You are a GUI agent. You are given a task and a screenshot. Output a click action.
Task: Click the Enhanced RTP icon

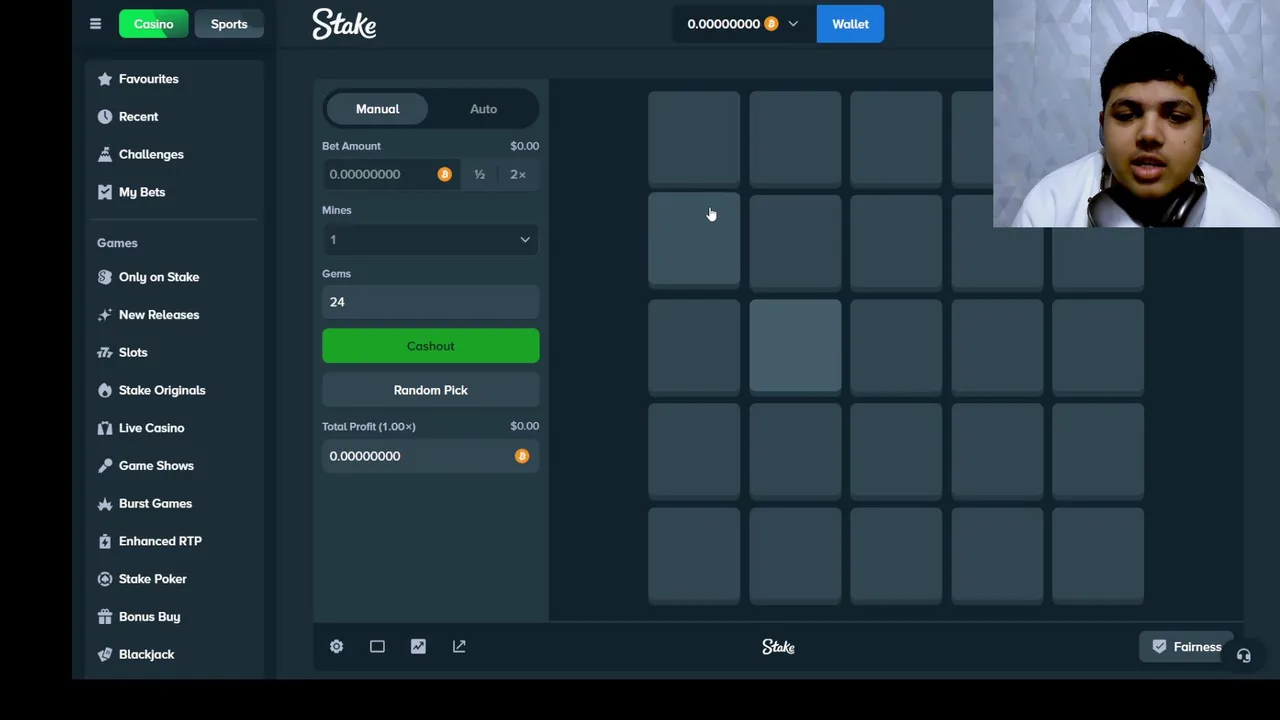(105, 541)
